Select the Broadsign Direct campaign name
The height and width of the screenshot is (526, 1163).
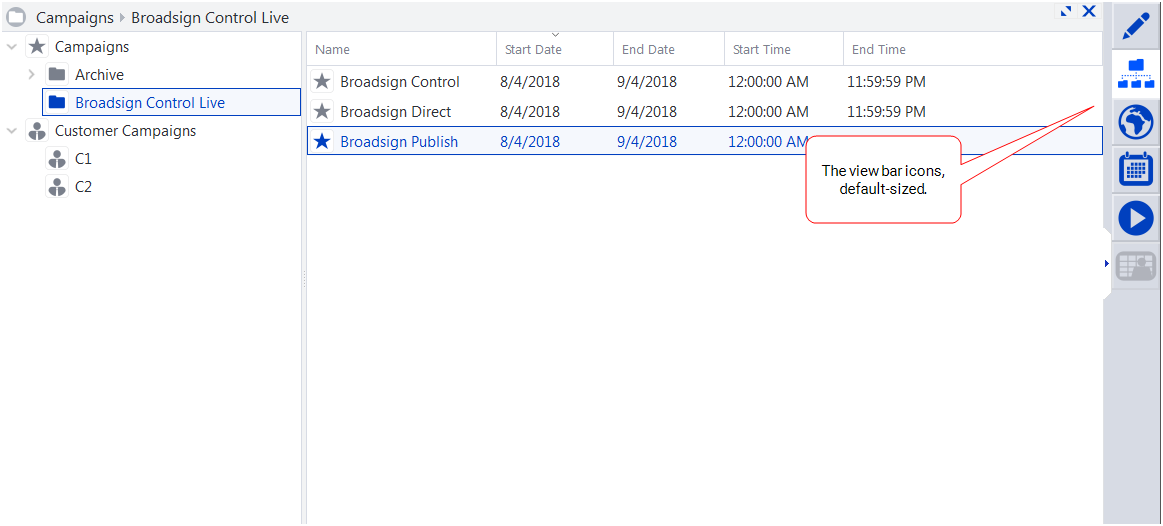(395, 111)
